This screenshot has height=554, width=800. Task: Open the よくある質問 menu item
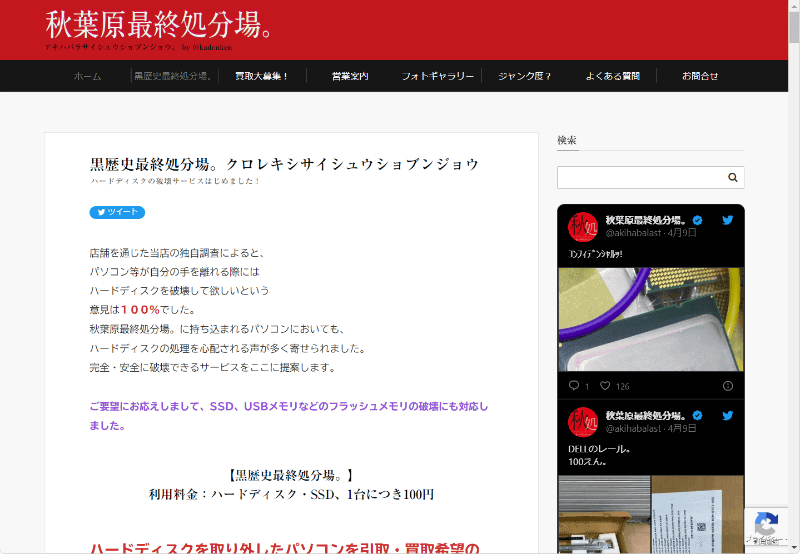click(613, 76)
